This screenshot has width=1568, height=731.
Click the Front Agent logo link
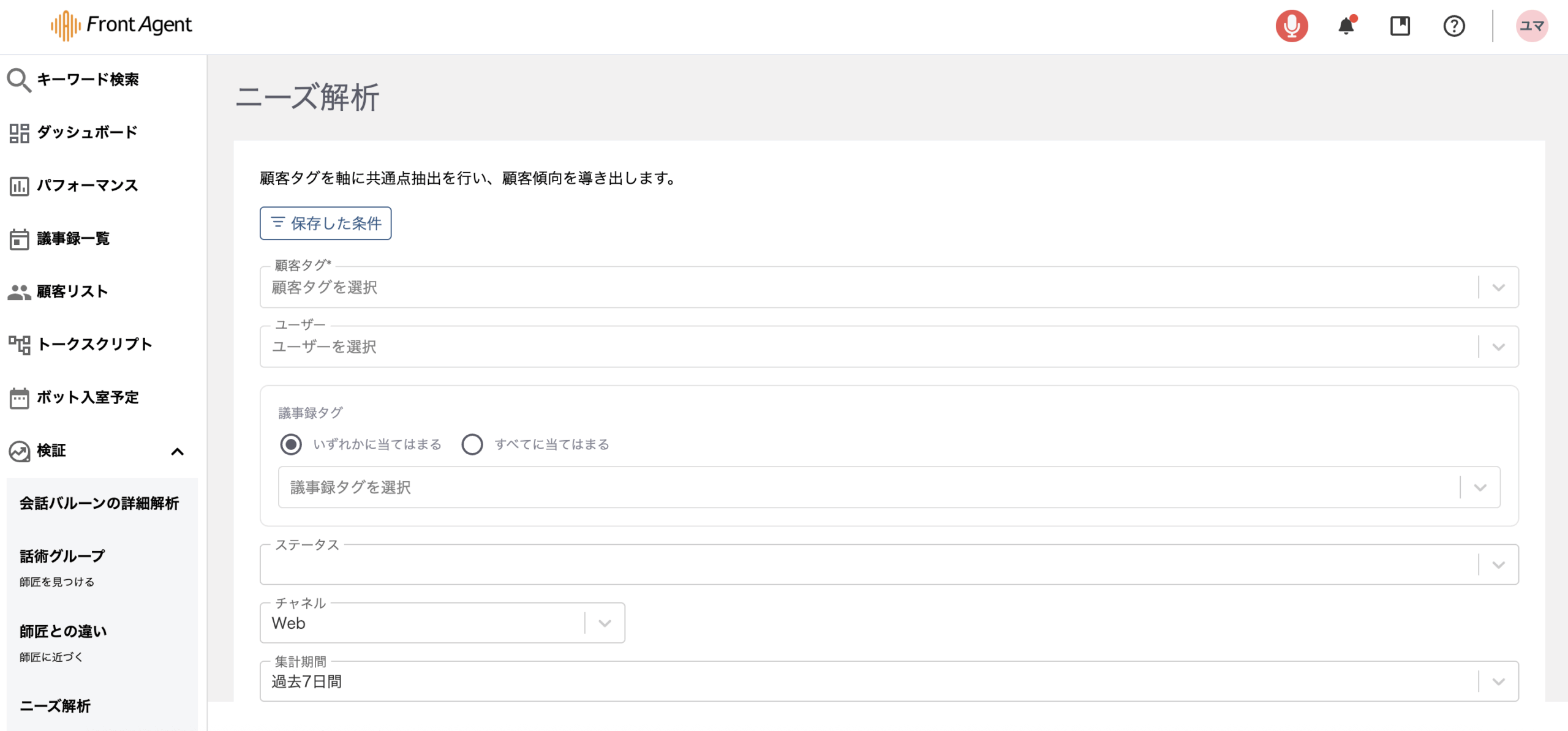[121, 25]
